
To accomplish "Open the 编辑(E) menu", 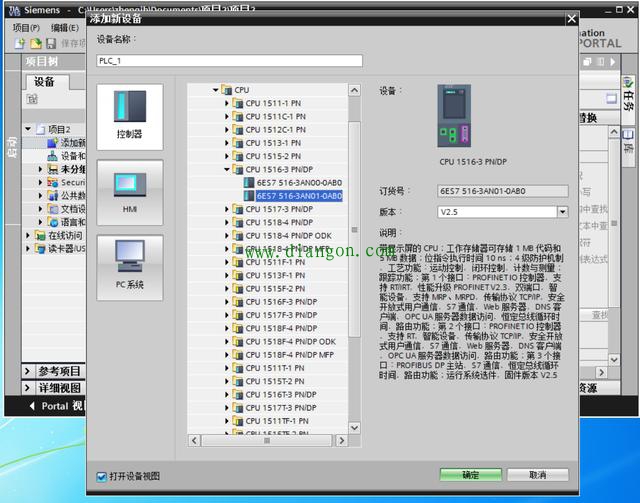I will point(65,28).
